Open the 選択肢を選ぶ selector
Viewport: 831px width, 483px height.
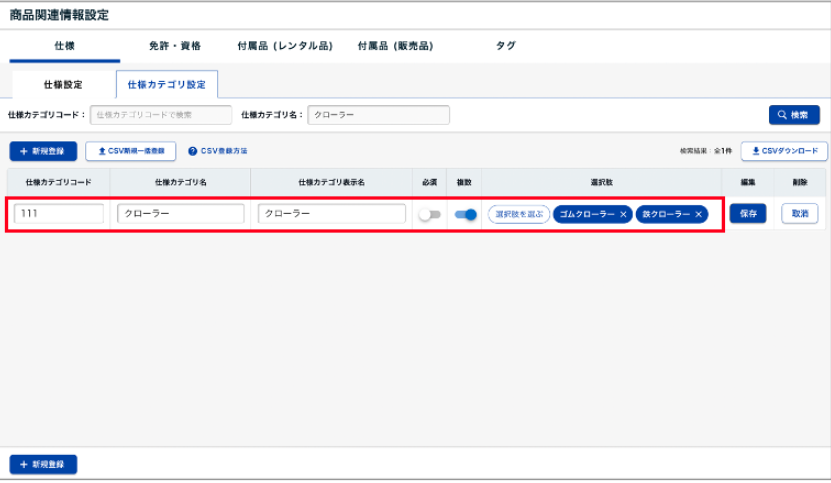pos(519,214)
